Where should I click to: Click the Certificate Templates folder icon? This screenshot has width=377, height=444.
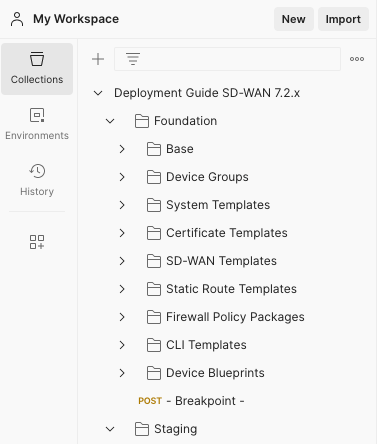tap(154, 233)
